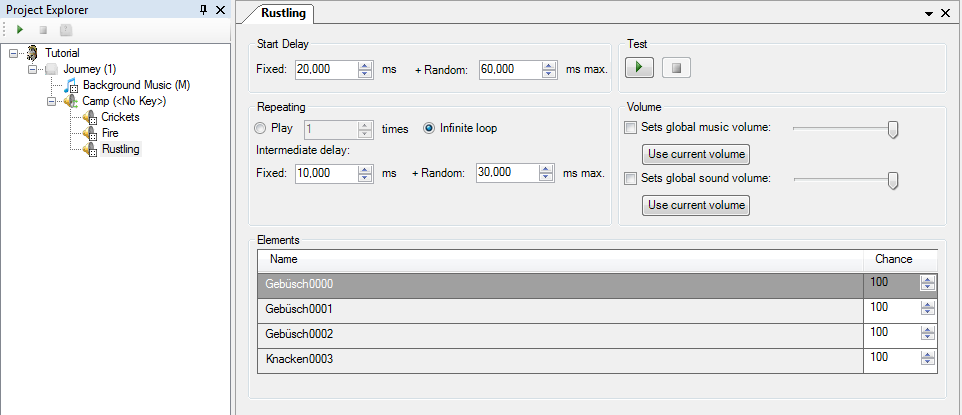Click Use current volume under sound volume
The height and width of the screenshot is (415, 962).
pyautogui.click(x=696, y=205)
